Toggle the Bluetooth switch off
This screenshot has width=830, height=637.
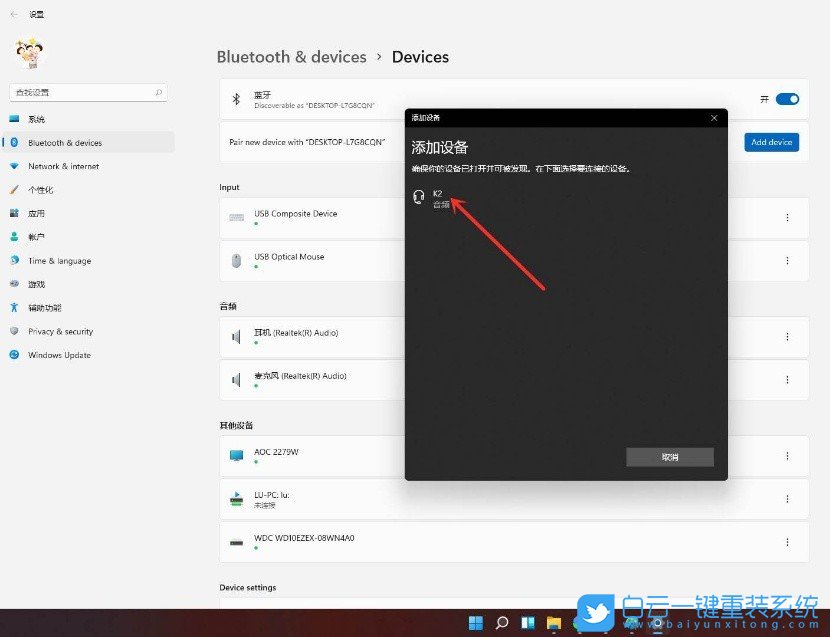[x=787, y=99]
